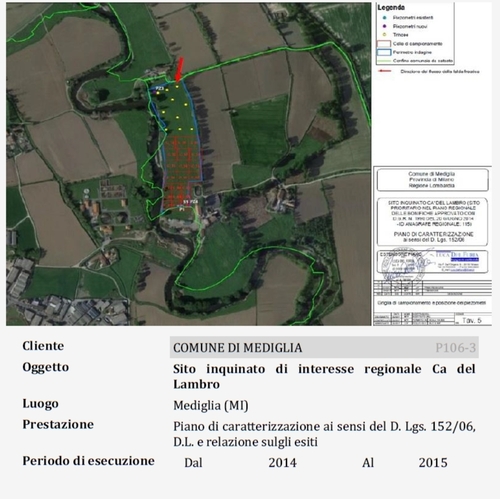The width and height of the screenshot is (500, 499).
Task: Click the purple dot legend symbol
Action: tap(385, 26)
